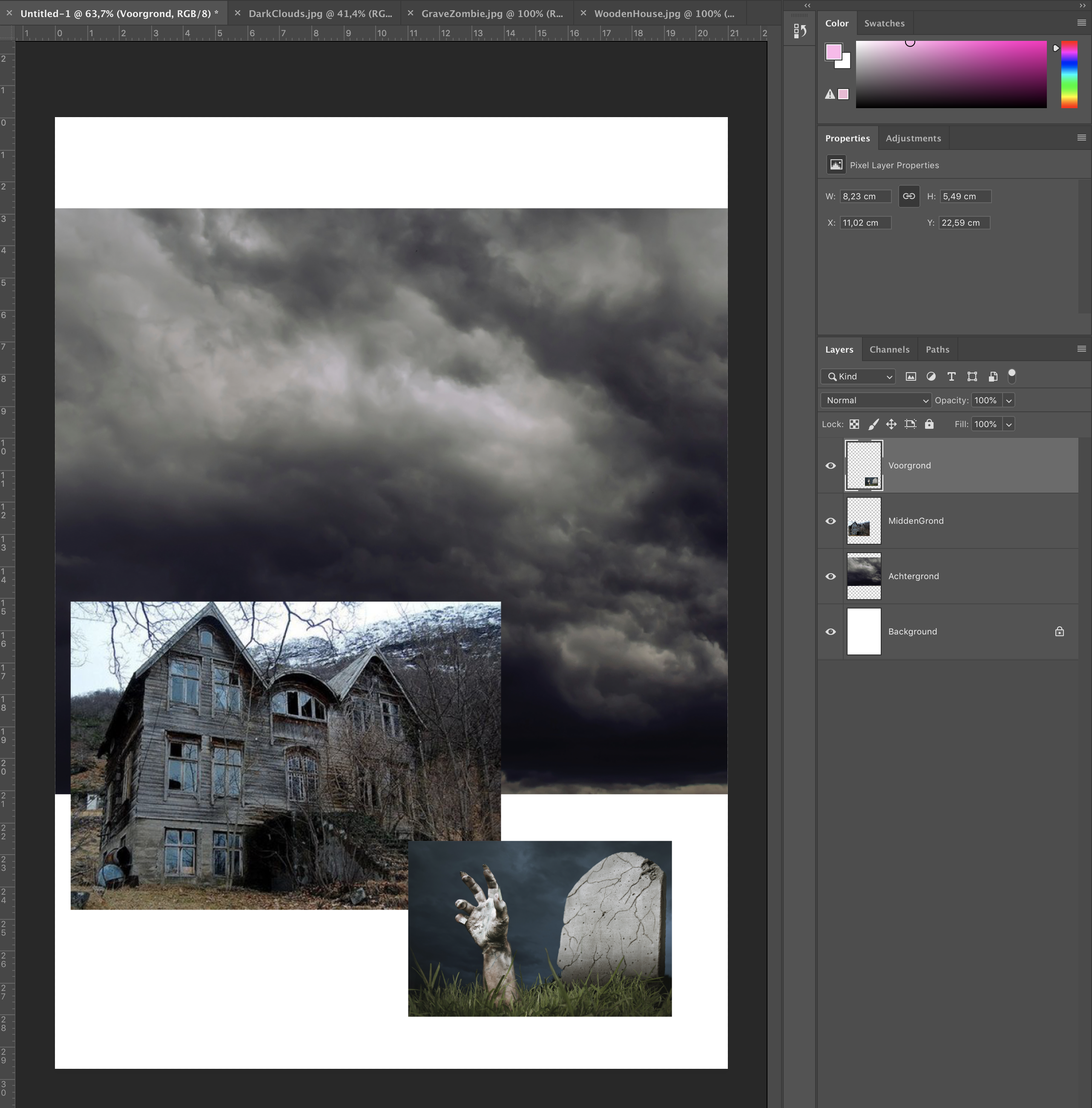Open the Swatches panel
The image size is (1092, 1108).
[x=885, y=23]
